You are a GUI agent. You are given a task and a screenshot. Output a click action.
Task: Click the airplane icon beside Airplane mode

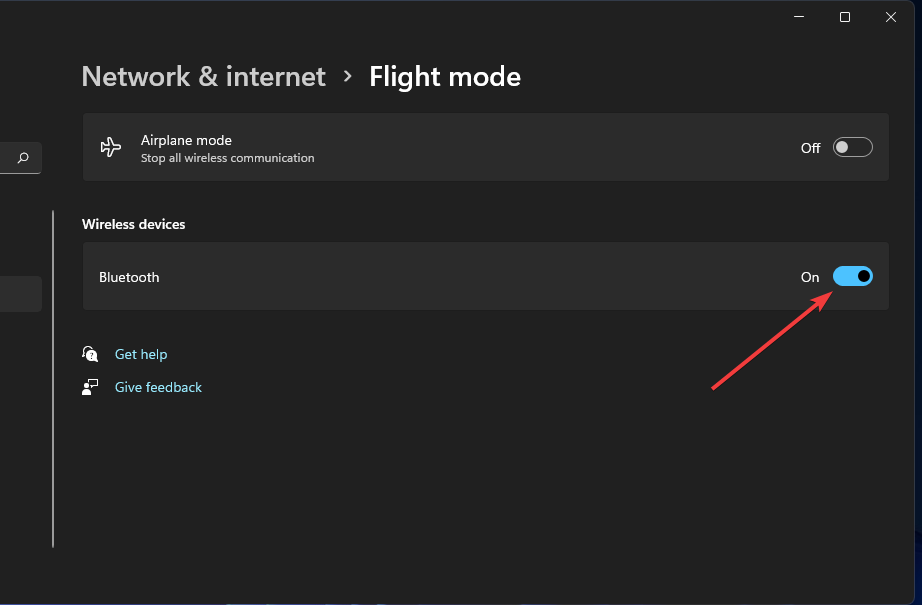point(110,147)
